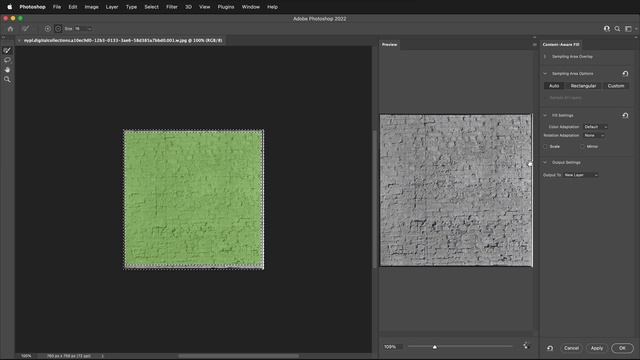
Task: Click the reset all settings icon beside Cancel
Action: (x=550, y=348)
